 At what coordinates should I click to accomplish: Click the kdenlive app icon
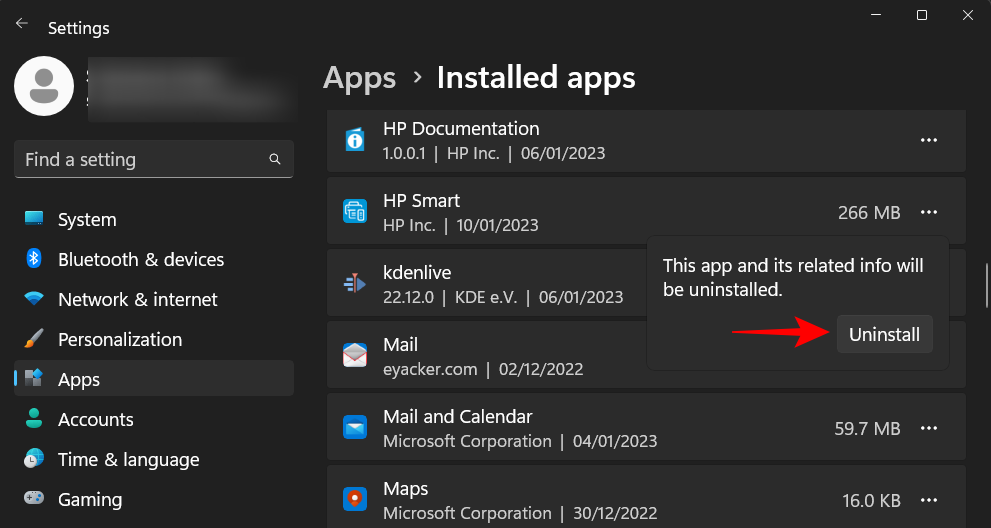[355, 284]
